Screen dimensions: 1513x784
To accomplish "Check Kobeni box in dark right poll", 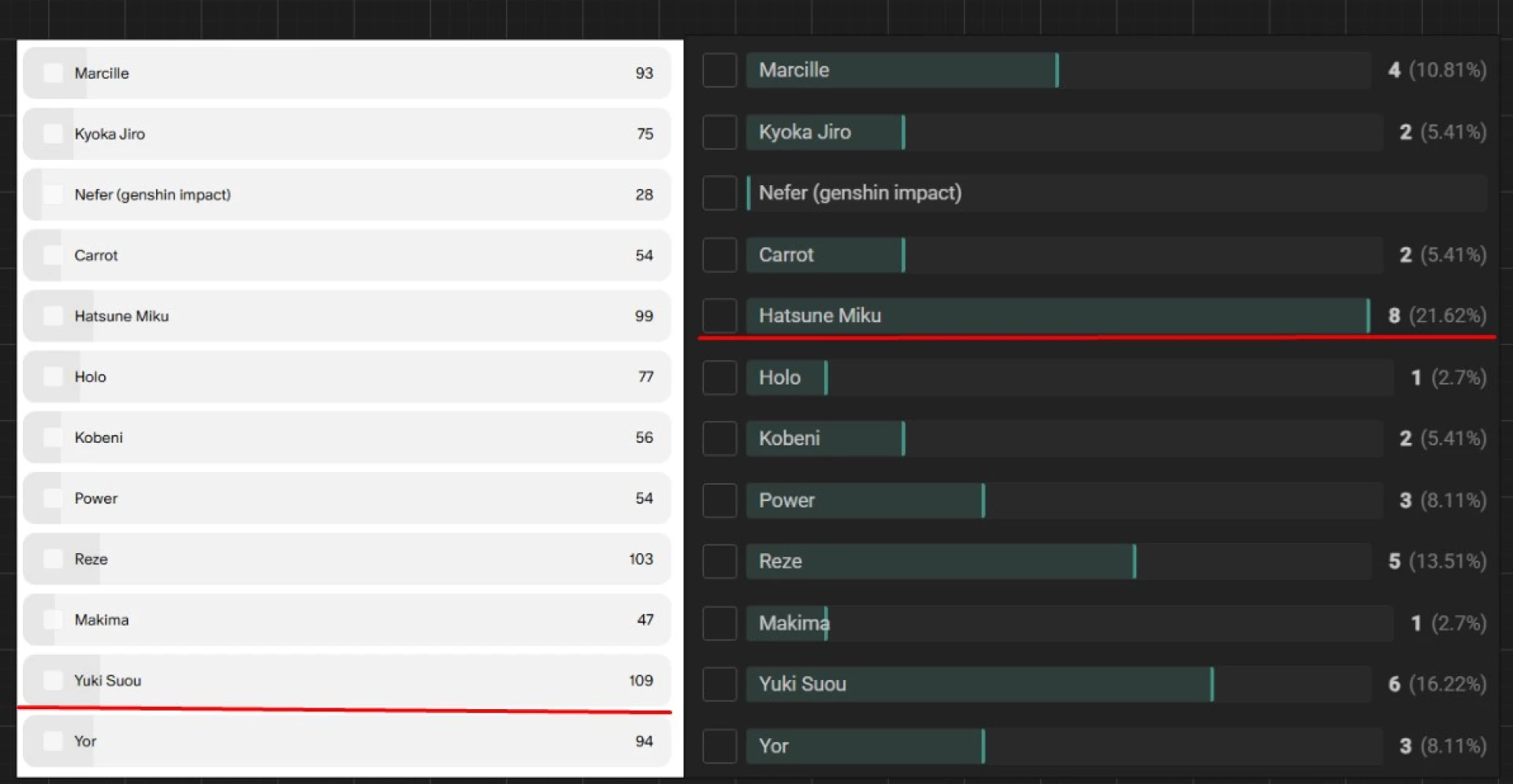I will coord(719,438).
